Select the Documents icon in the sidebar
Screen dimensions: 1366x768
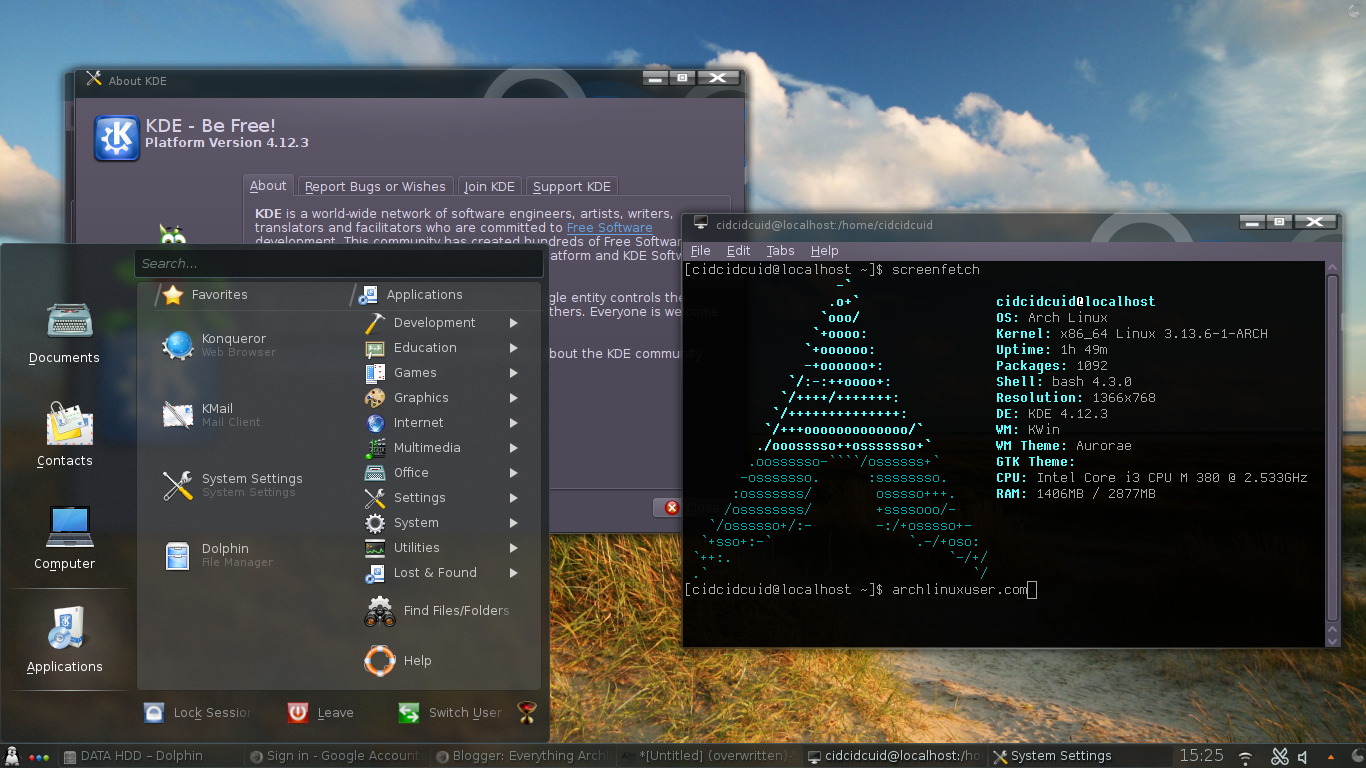coord(64,330)
